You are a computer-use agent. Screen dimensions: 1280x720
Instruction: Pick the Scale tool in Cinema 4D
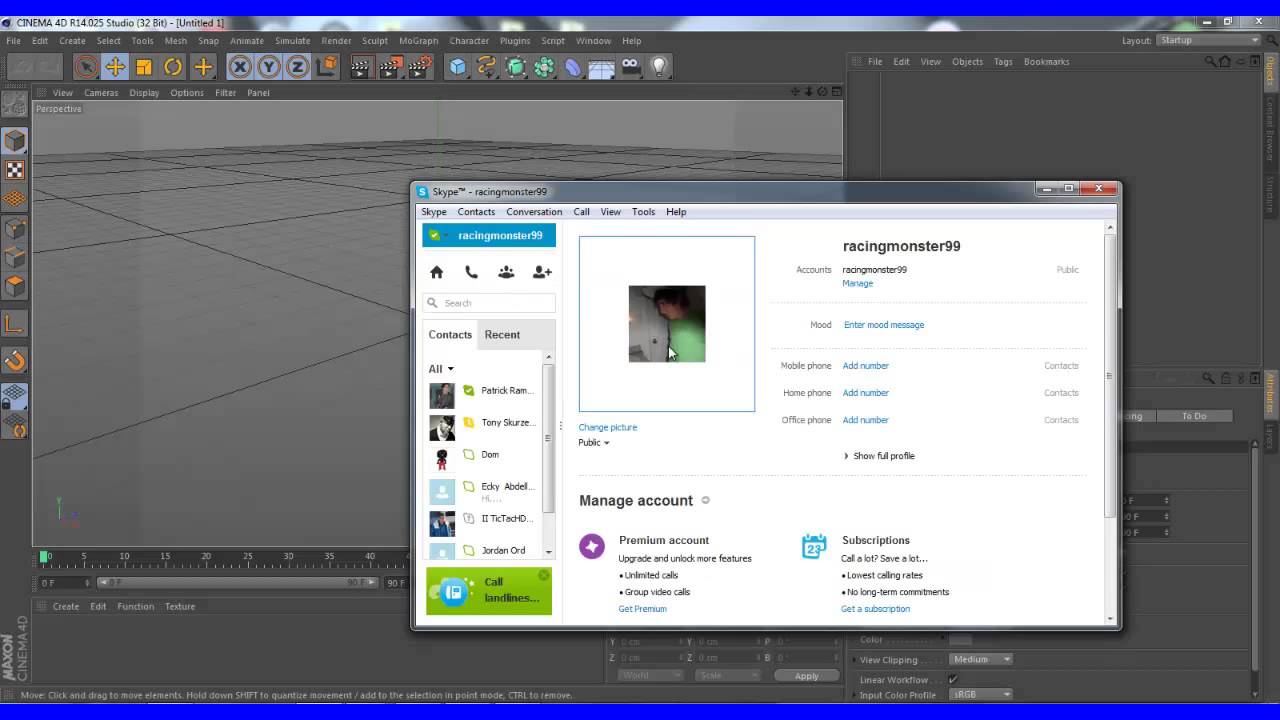[x=144, y=67]
